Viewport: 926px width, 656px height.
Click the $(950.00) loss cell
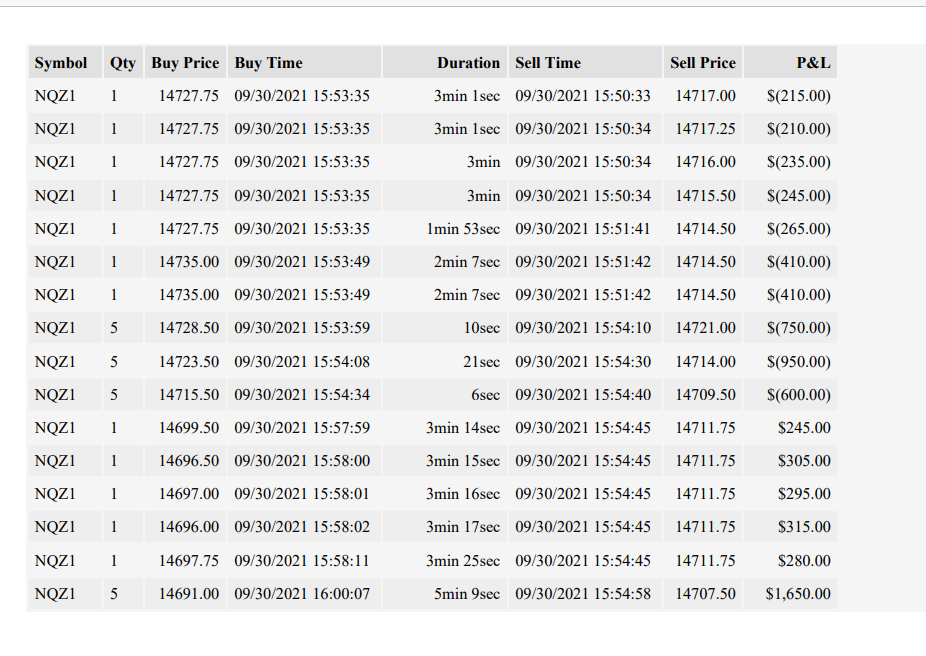coord(790,361)
